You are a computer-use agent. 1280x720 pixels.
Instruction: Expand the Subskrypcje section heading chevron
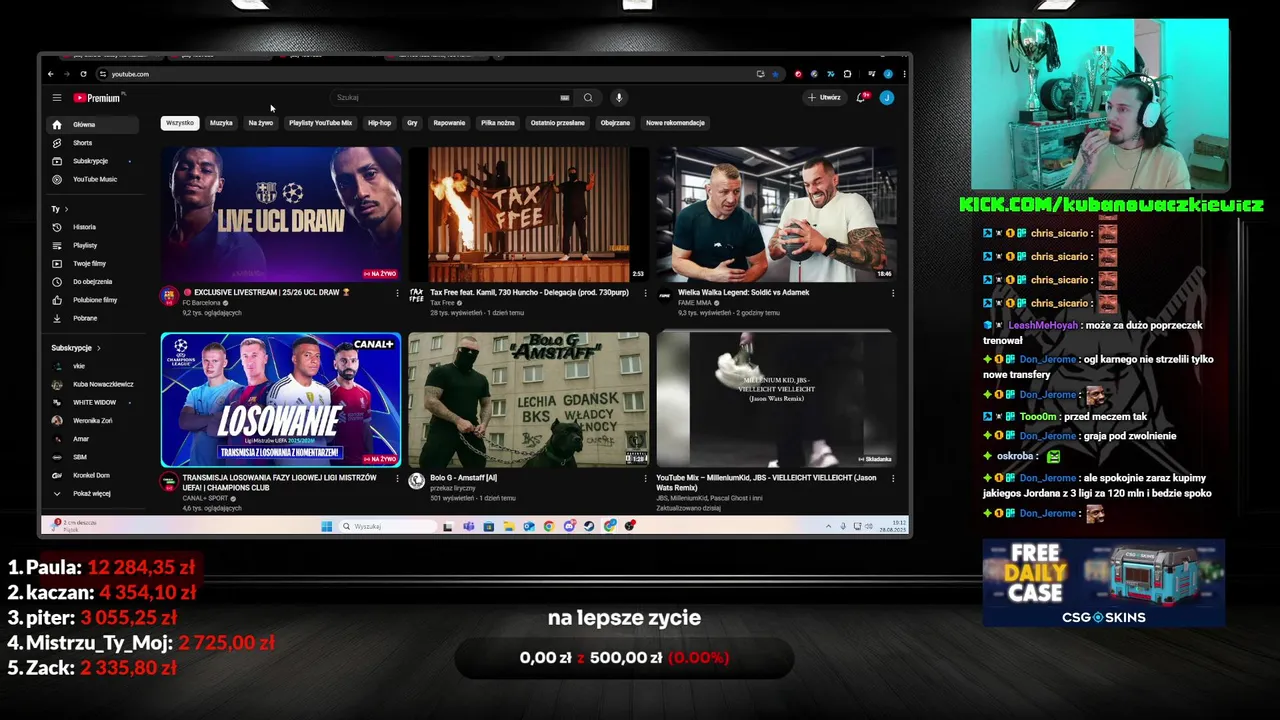pyautogui.click(x=98, y=348)
